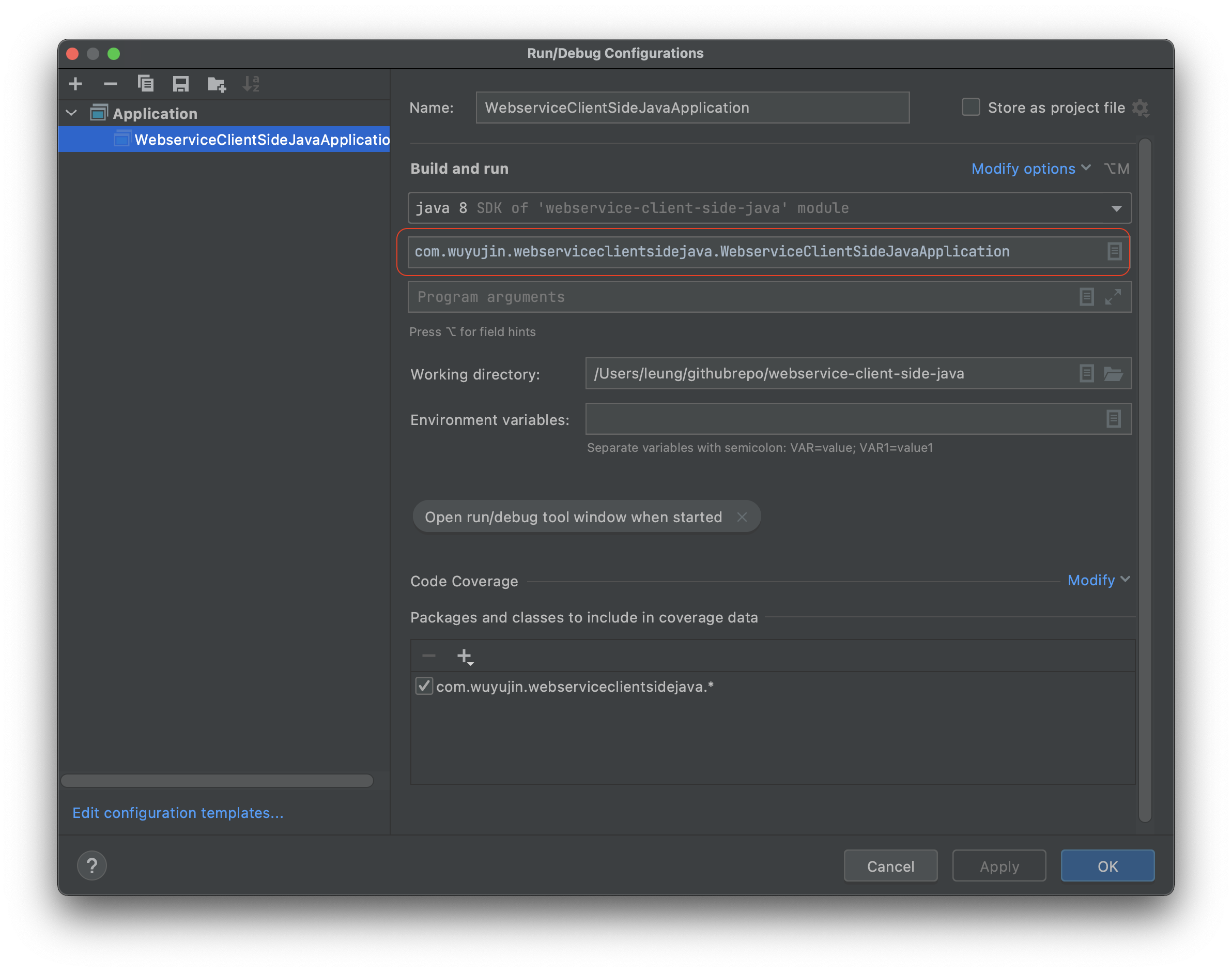Image resolution: width=1232 pixels, height=972 pixels.
Task: Open the java 8 SDK dropdown
Action: (1116, 208)
